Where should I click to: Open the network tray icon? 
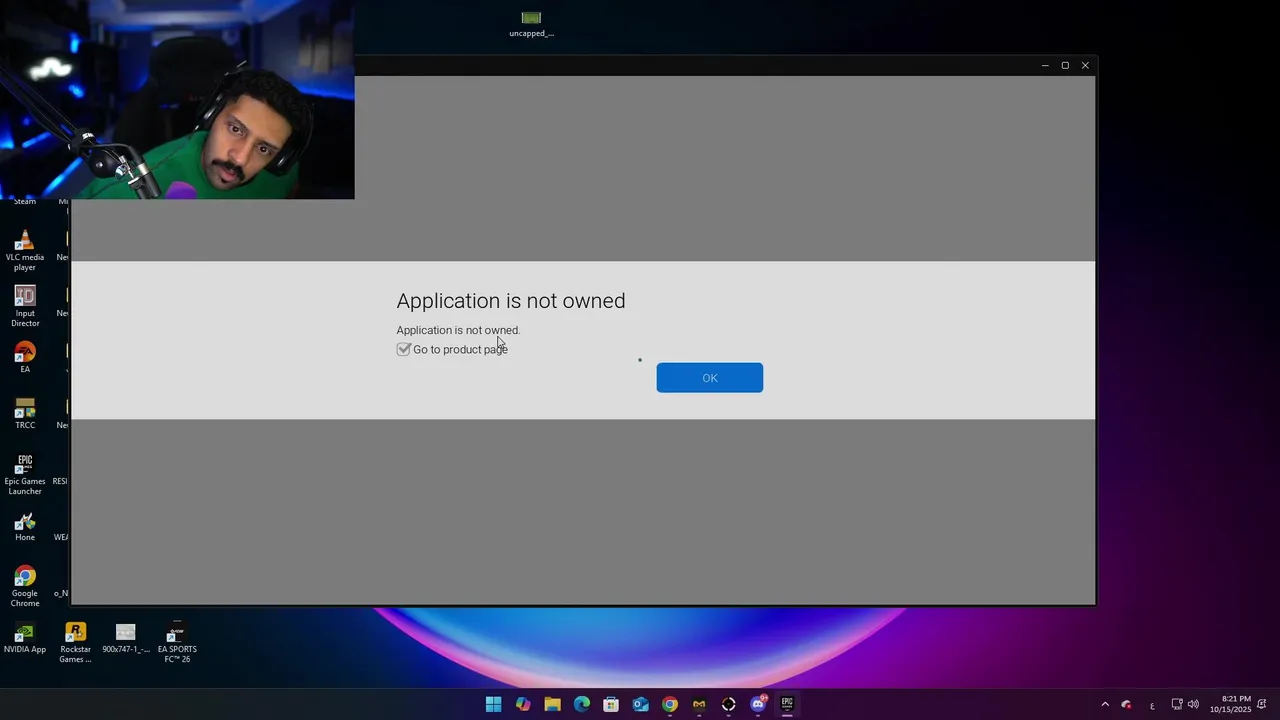pos(1177,704)
